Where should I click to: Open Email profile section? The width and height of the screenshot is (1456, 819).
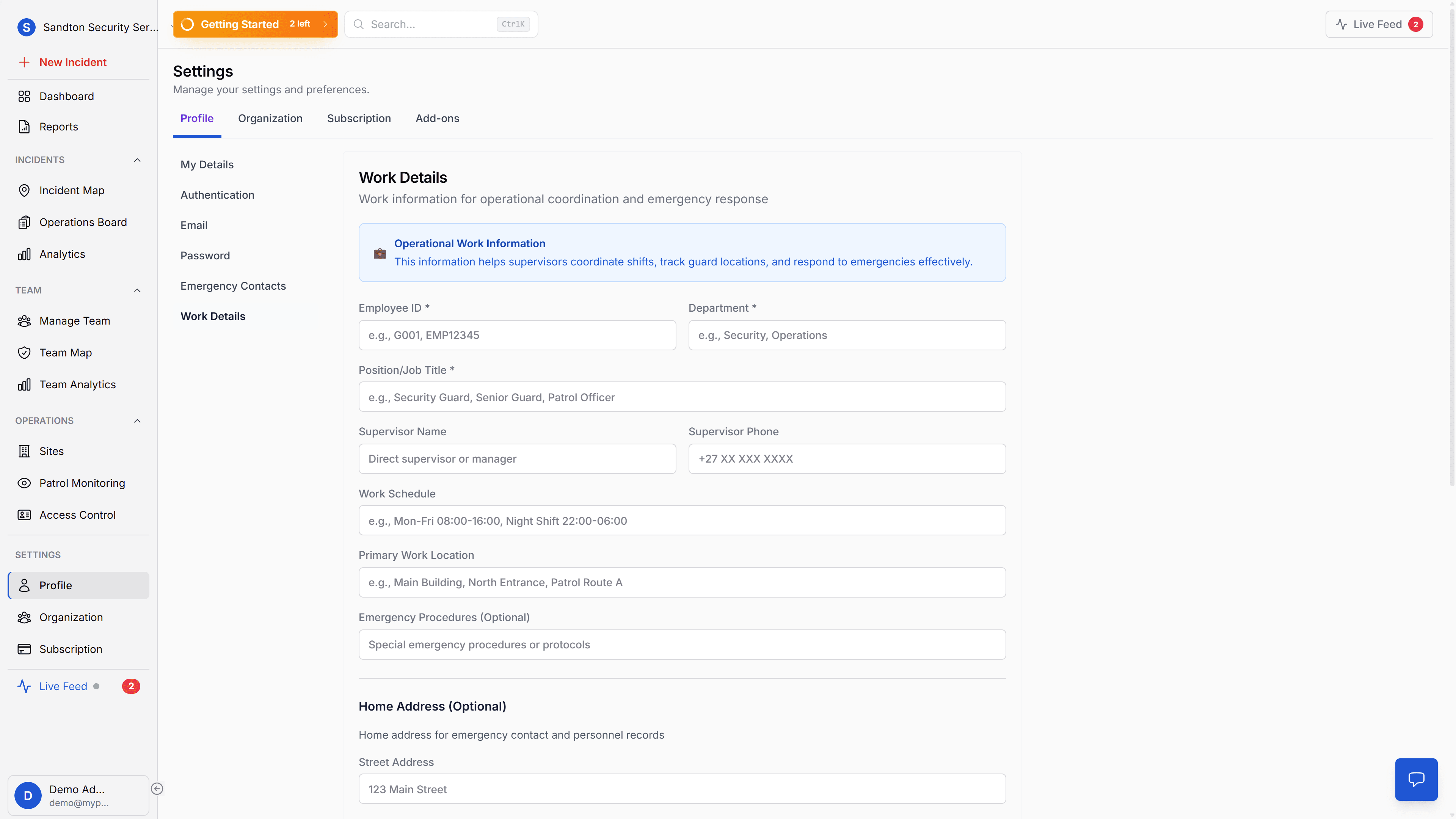click(194, 226)
